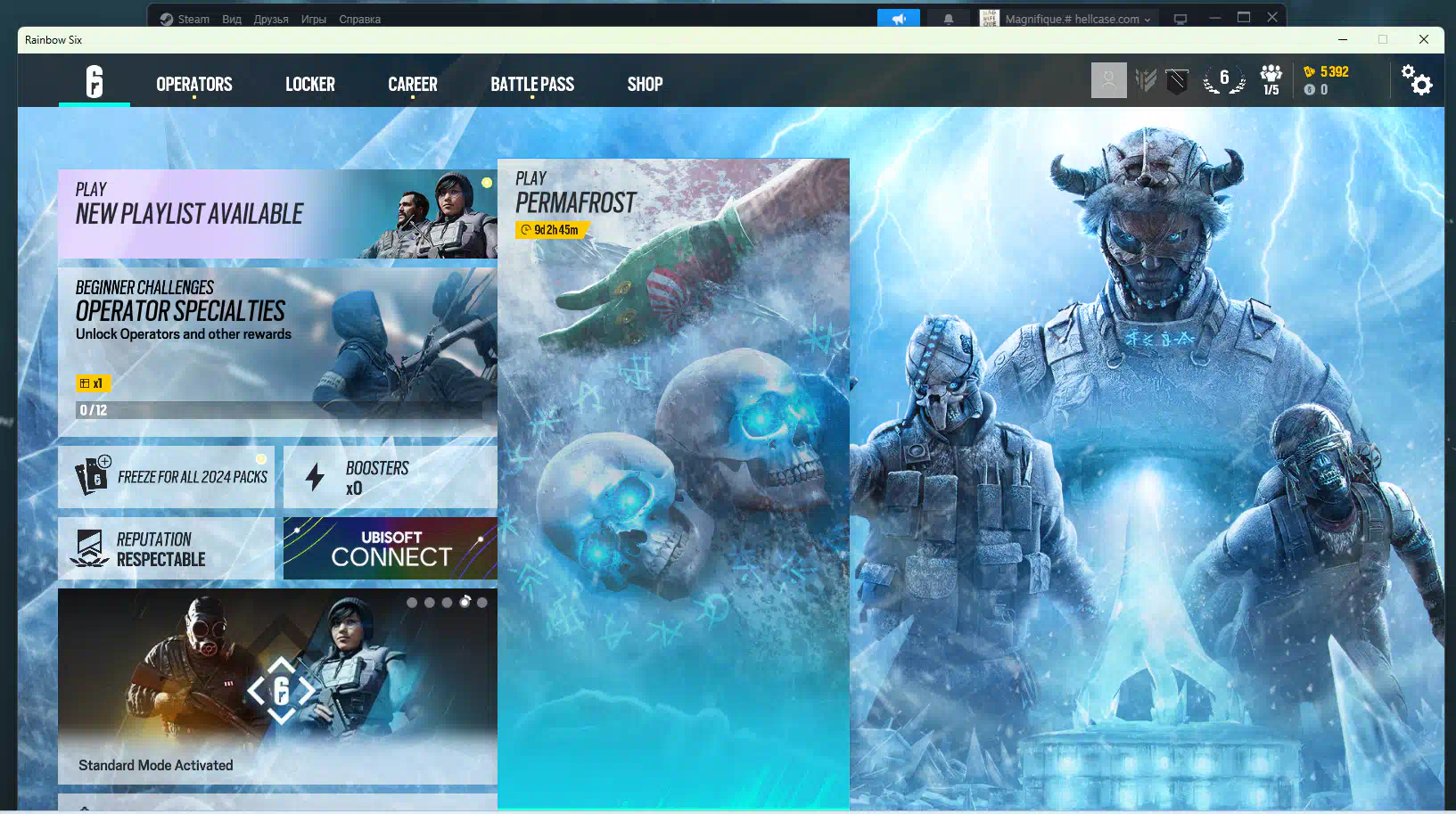Image resolution: width=1456 pixels, height=814 pixels.
Task: Select the first carousel dot
Action: coord(412,603)
